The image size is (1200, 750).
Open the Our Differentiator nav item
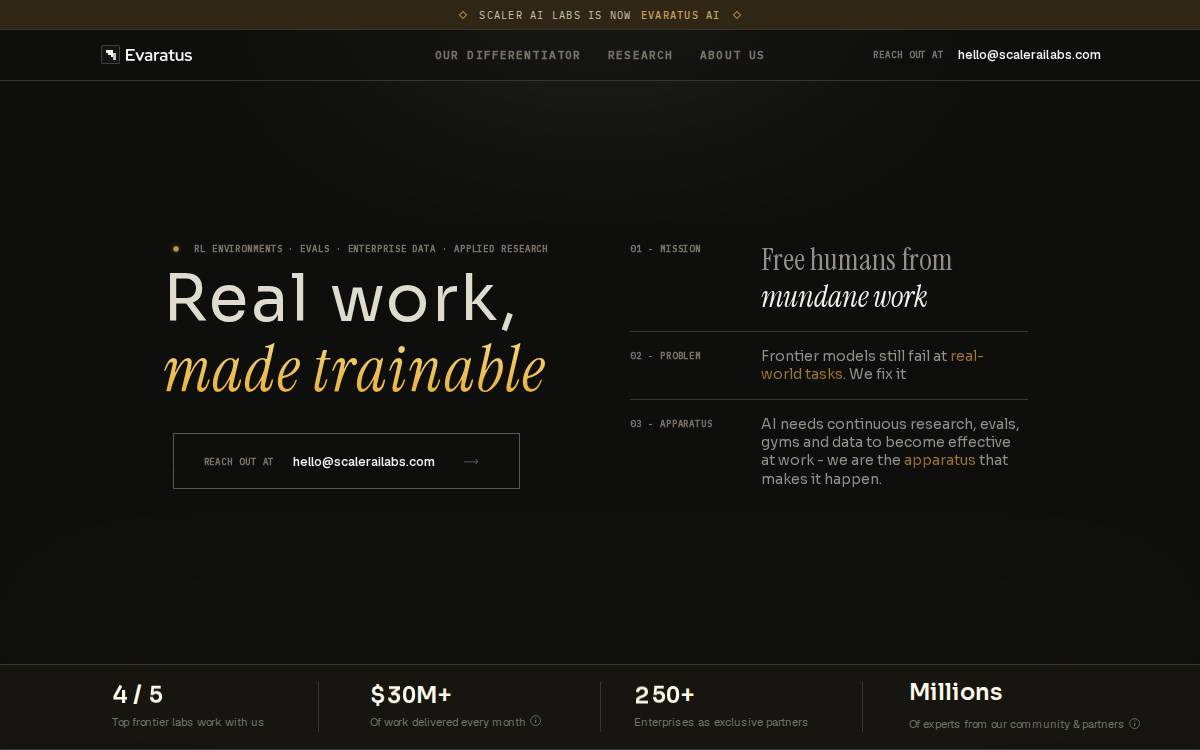pyautogui.click(x=507, y=55)
